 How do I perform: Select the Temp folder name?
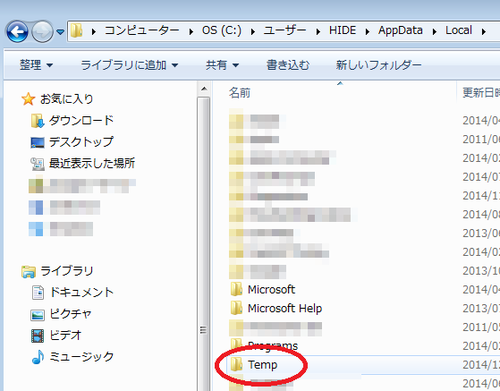[x=262, y=365]
